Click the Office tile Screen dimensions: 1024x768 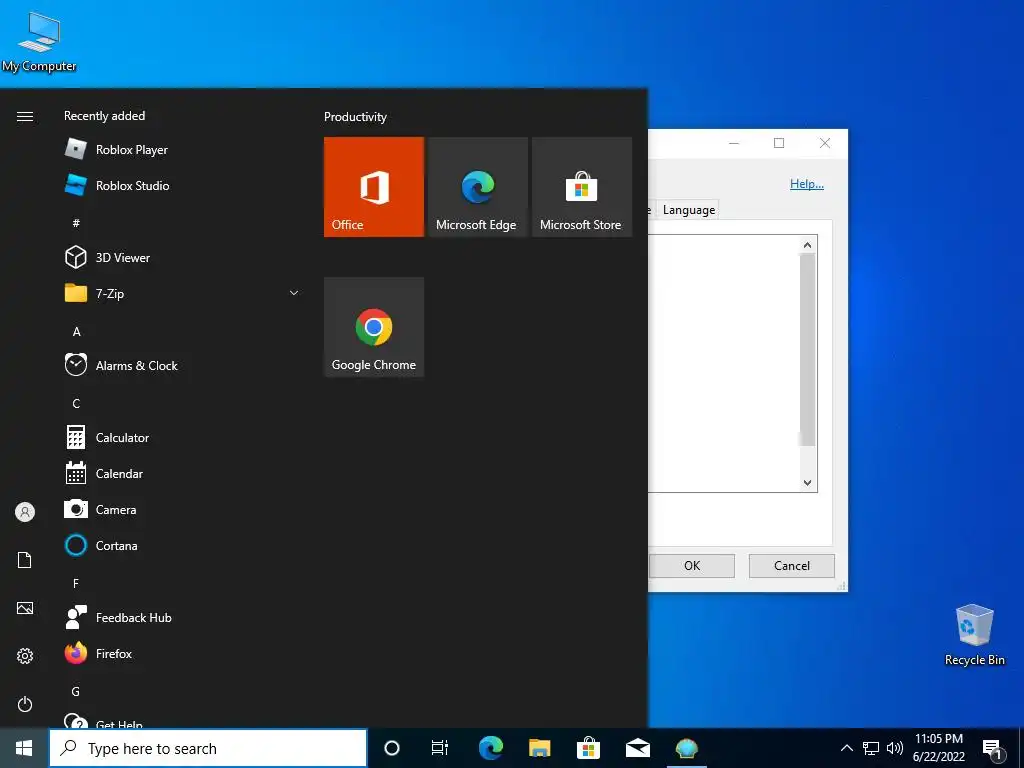[x=374, y=187]
